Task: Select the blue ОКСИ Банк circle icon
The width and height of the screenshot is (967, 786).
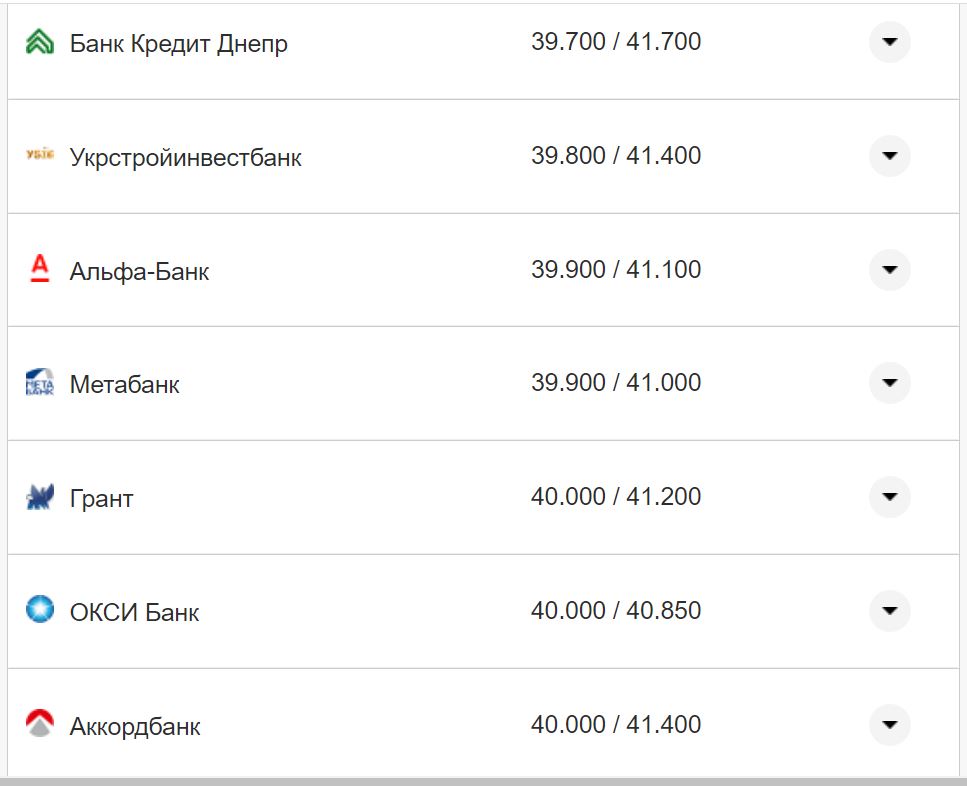Action: click(39, 610)
